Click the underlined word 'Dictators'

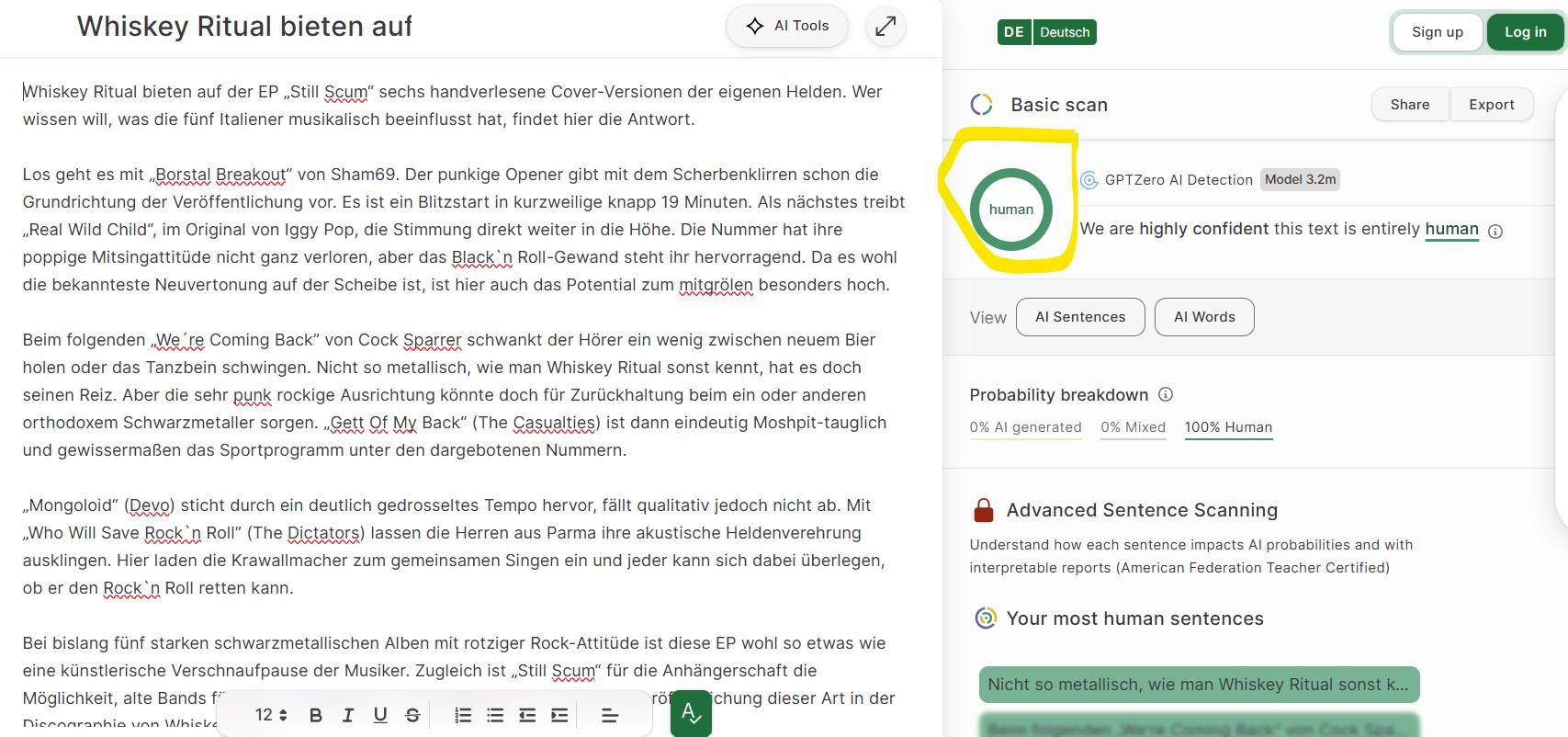coord(323,533)
